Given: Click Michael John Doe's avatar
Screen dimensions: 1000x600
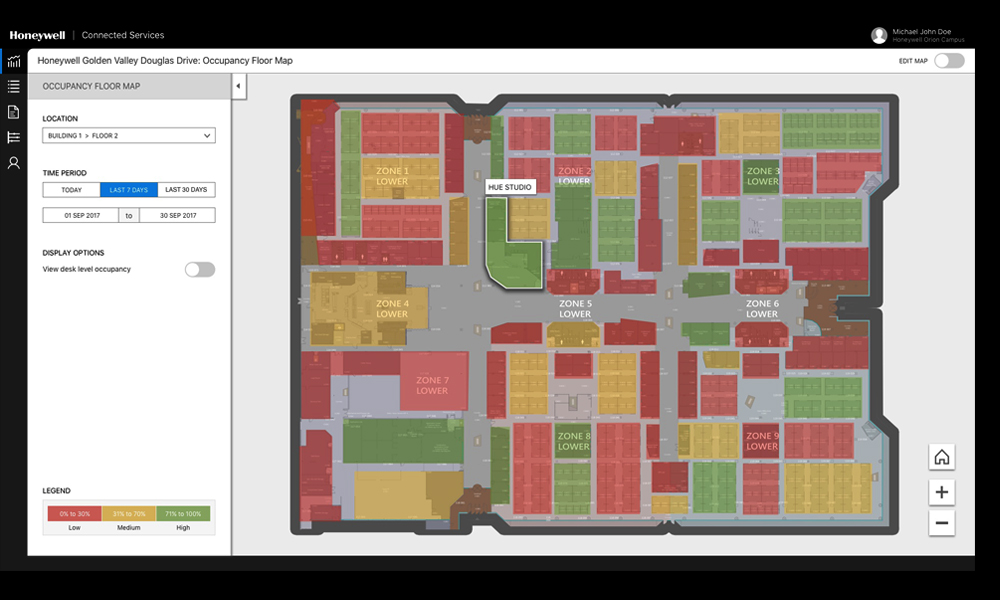Looking at the screenshot, I should (x=879, y=35).
